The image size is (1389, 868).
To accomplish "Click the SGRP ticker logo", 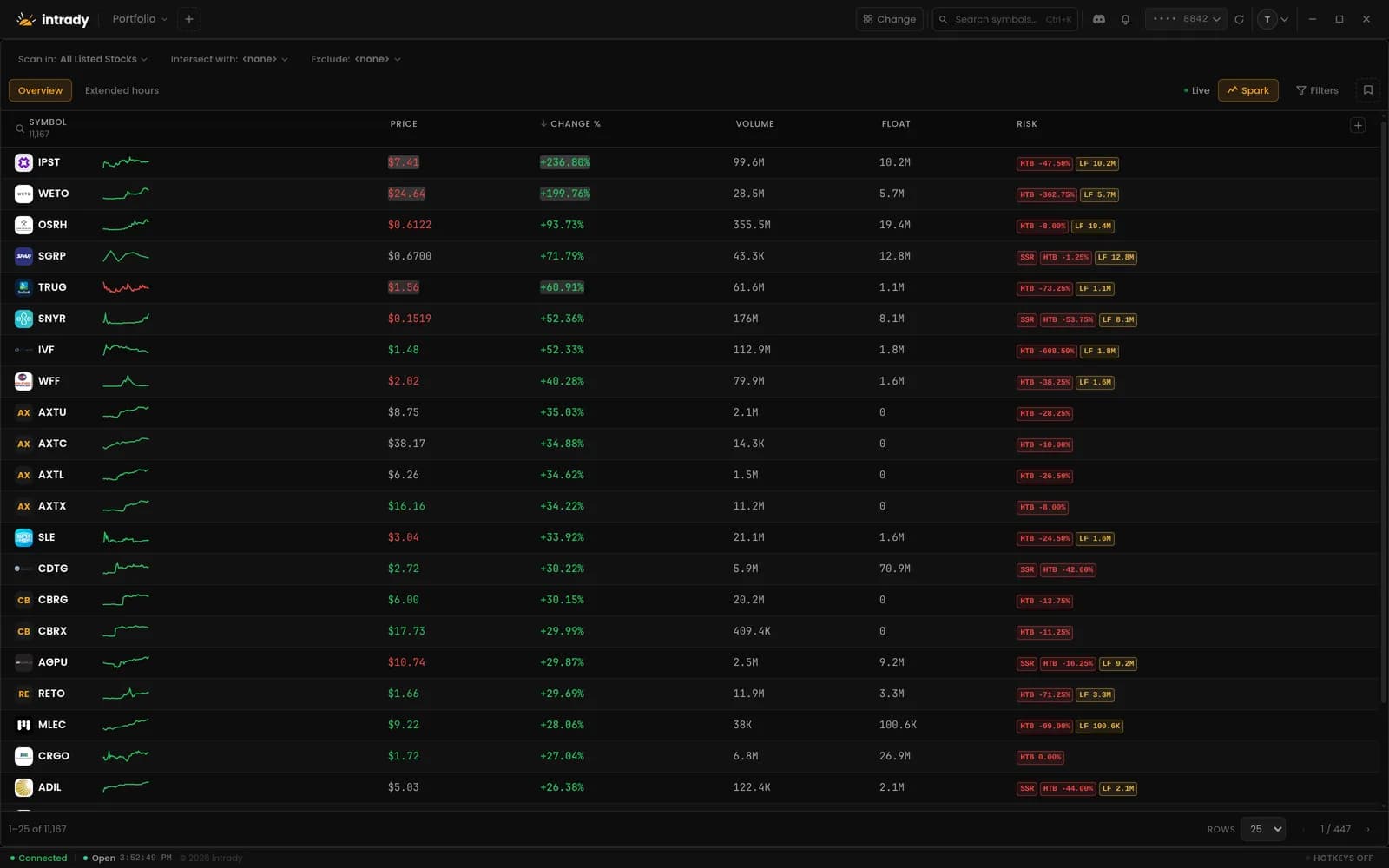I will [23, 256].
